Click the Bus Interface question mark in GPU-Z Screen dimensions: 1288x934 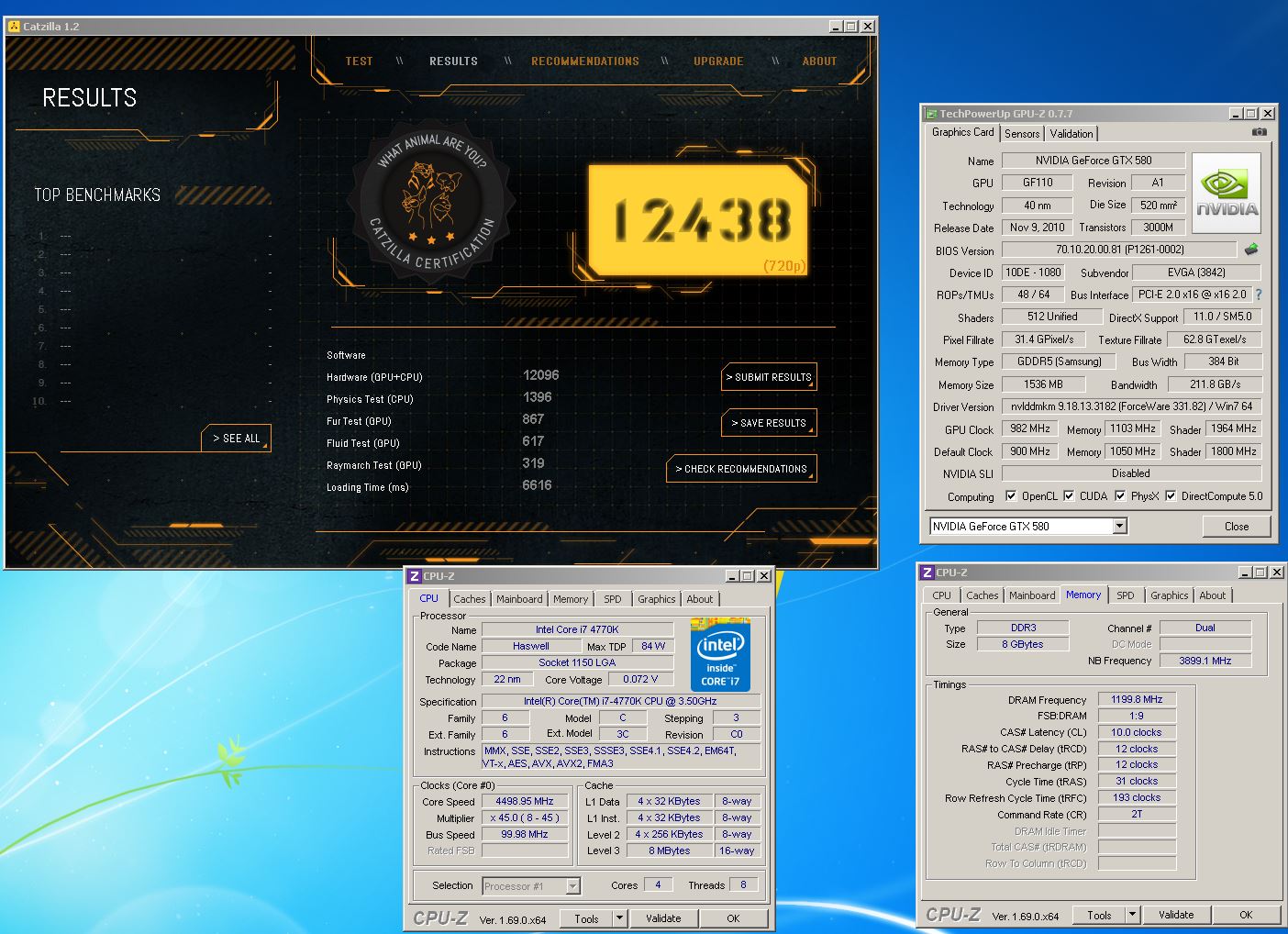tap(1259, 295)
